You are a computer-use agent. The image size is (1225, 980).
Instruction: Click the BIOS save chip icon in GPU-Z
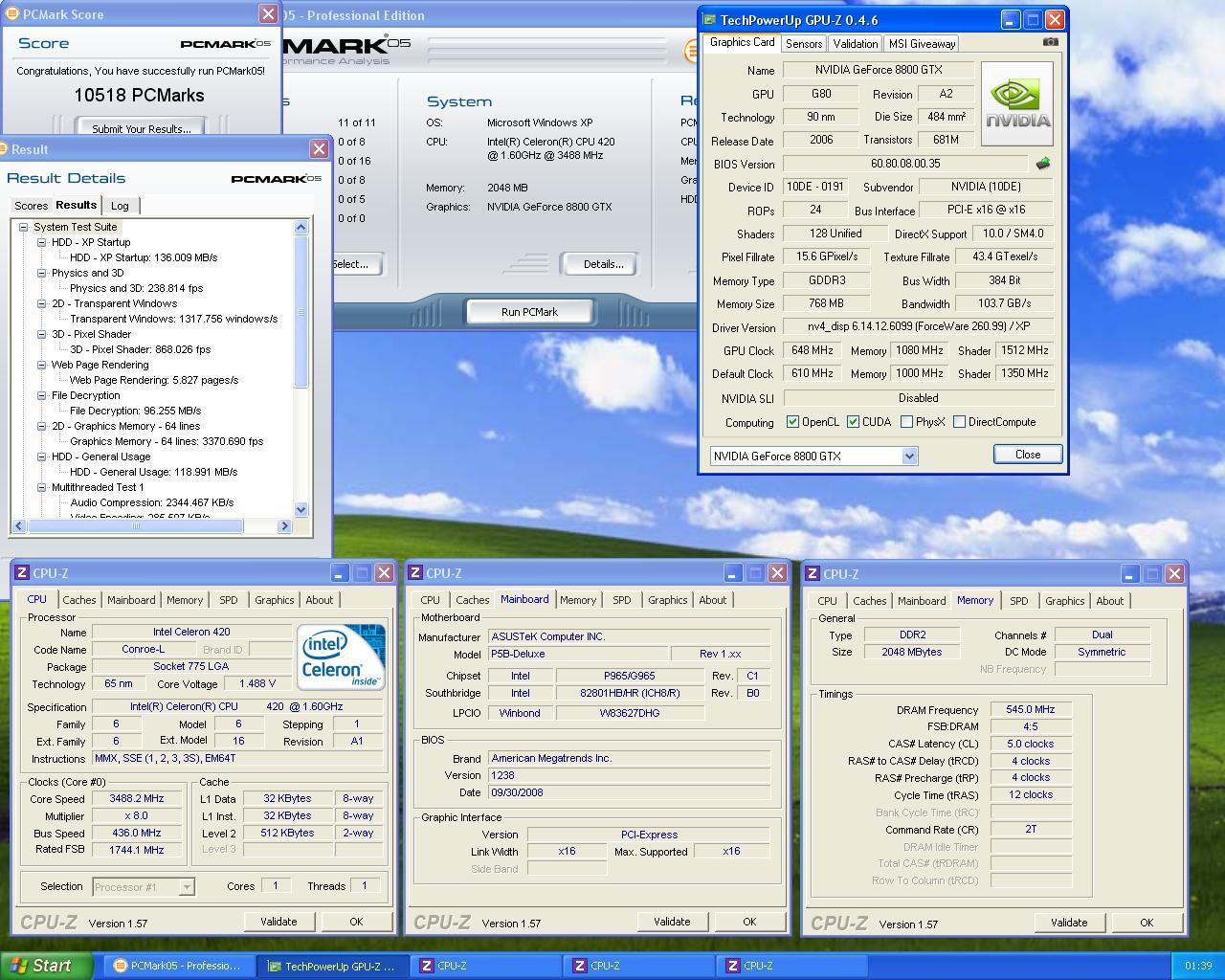pyautogui.click(x=1043, y=164)
